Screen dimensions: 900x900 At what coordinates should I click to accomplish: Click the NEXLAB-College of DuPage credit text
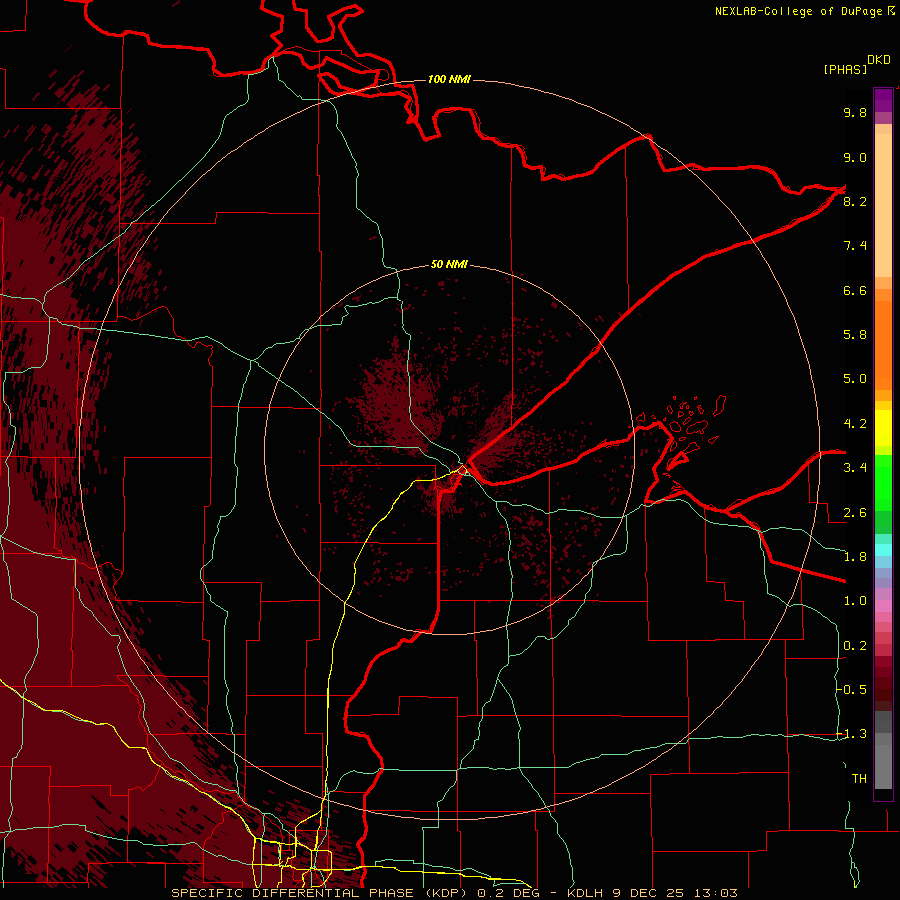click(799, 11)
